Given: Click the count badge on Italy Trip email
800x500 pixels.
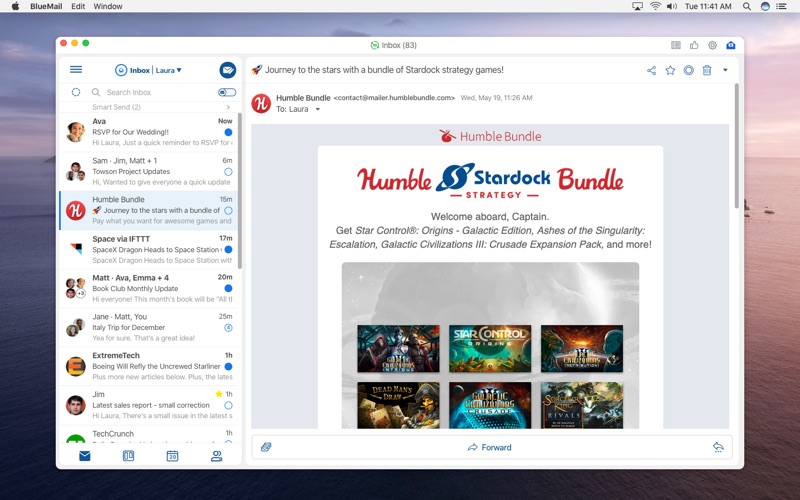Looking at the screenshot, I should pyautogui.click(x=229, y=328).
